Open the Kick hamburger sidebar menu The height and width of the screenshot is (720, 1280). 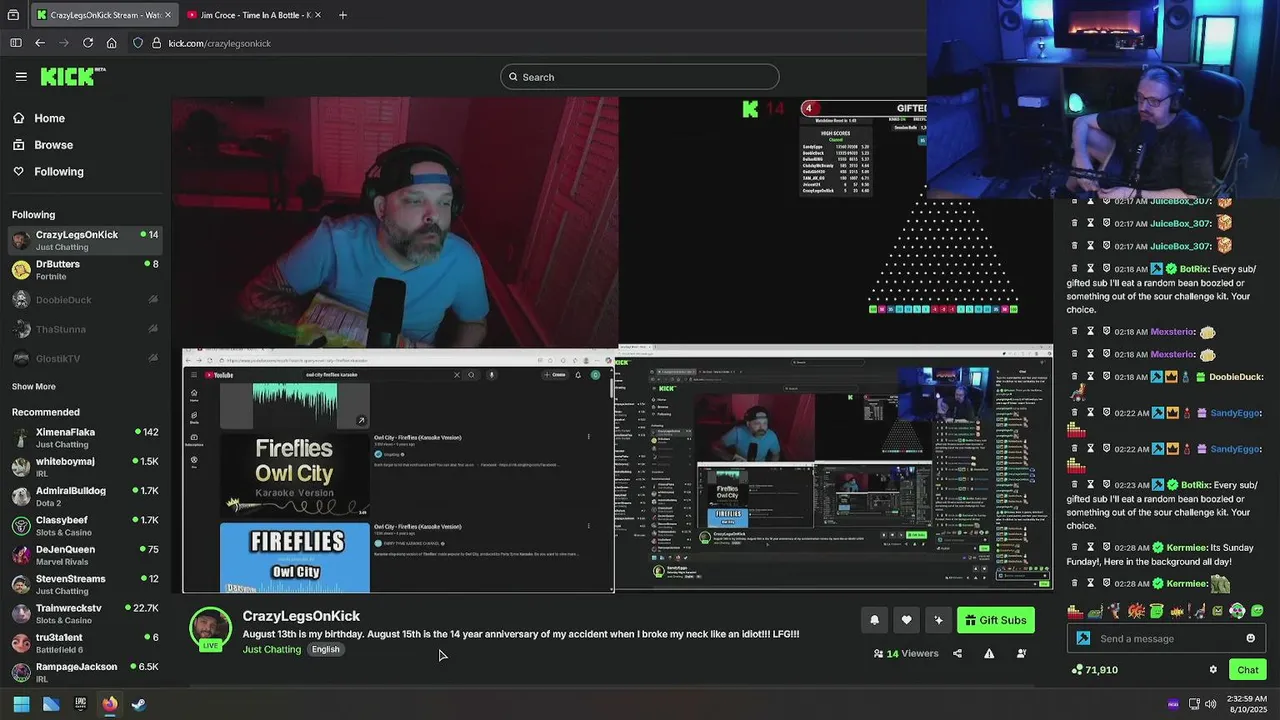(x=21, y=76)
